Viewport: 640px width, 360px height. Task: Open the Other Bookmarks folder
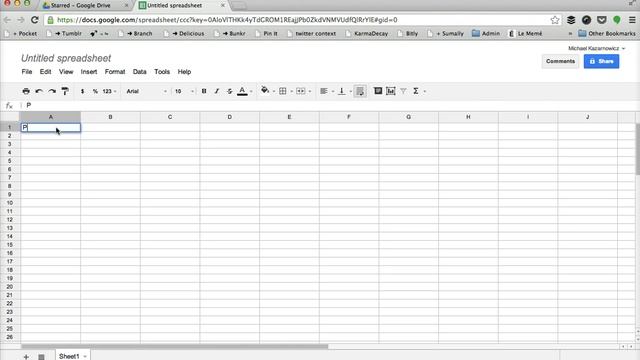607,33
